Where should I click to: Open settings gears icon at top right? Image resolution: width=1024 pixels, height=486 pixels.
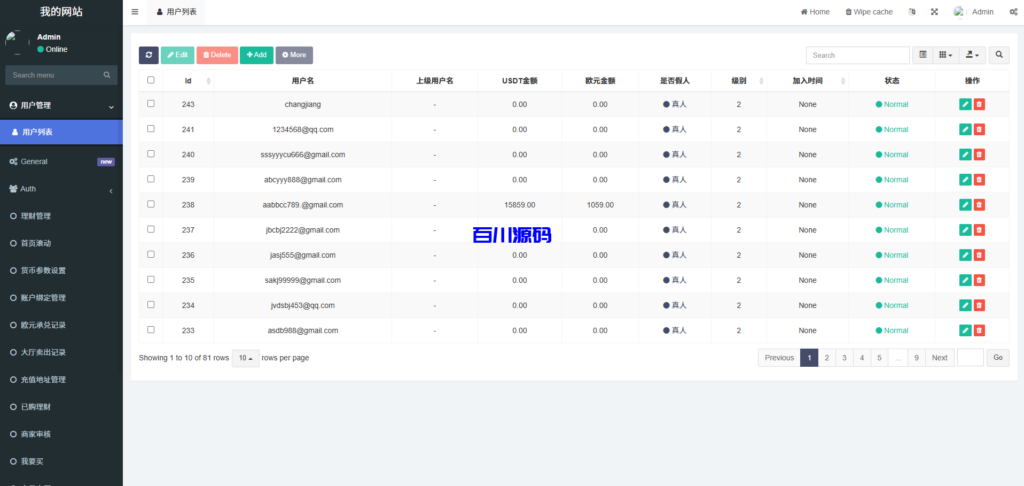coord(1013,12)
